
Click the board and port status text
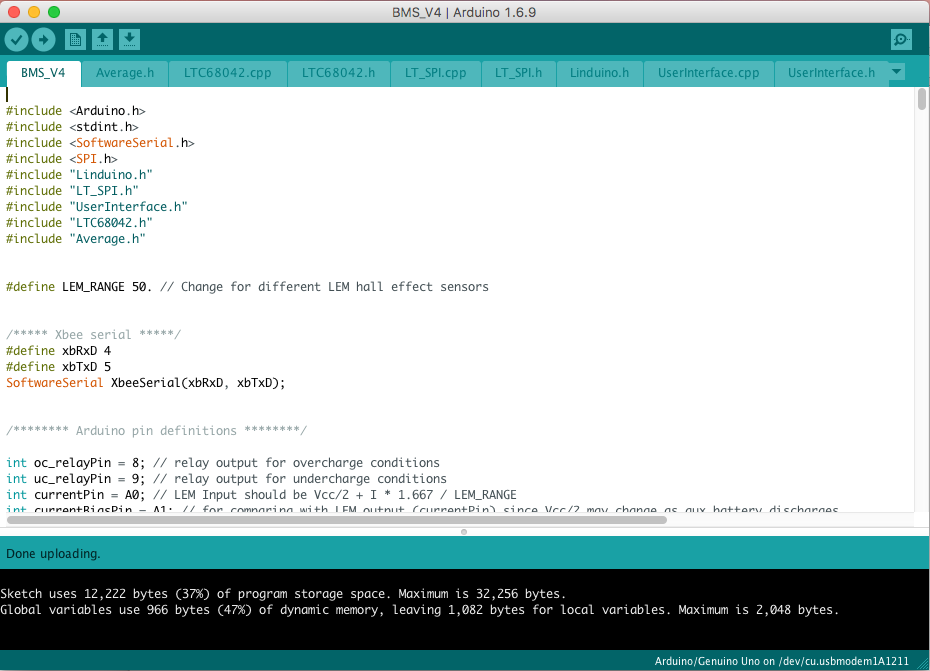click(782, 662)
